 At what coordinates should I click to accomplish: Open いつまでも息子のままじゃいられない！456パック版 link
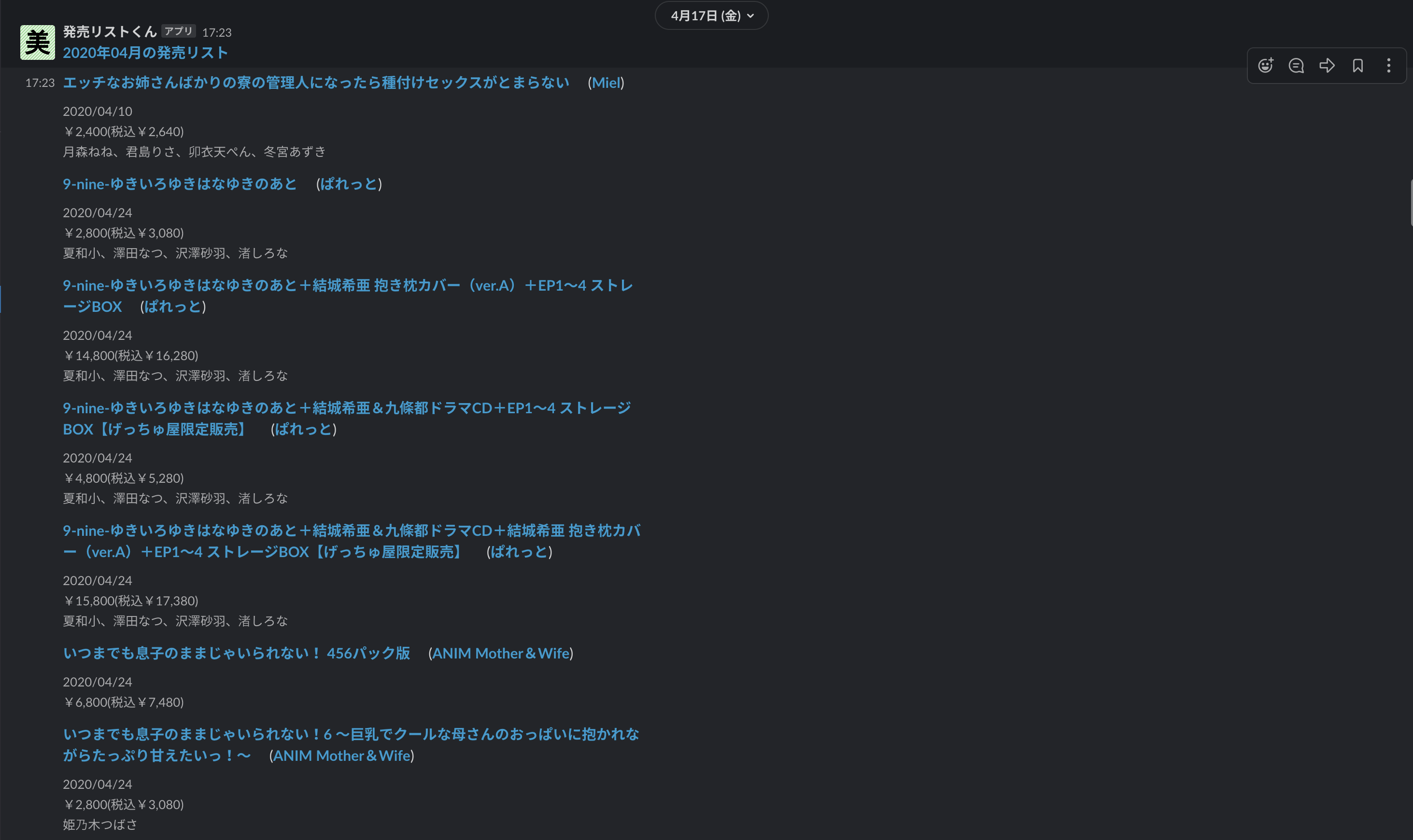236,653
